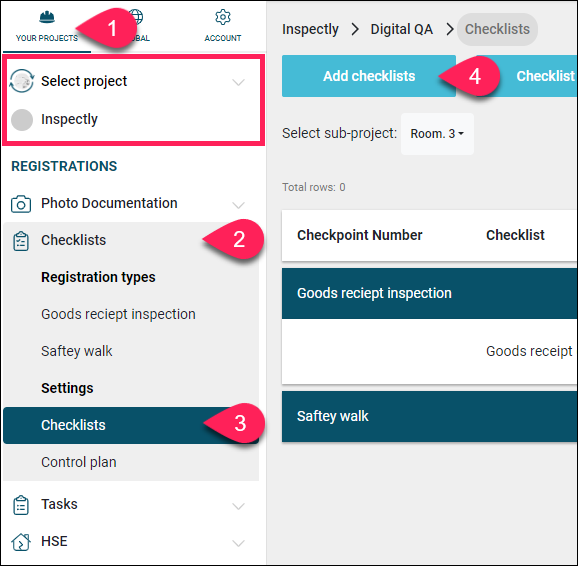Expand the Select project dropdown chevron
The height and width of the screenshot is (566, 578).
click(x=238, y=82)
